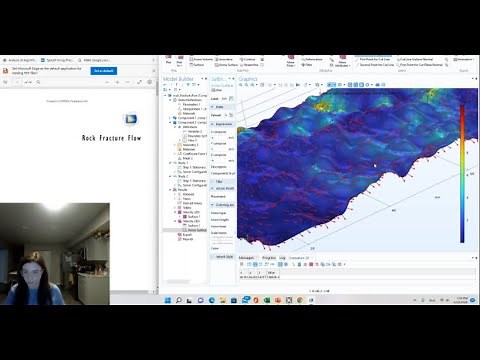
Task: Add an Isosurface plot from the ribbon
Action: coord(224,59)
